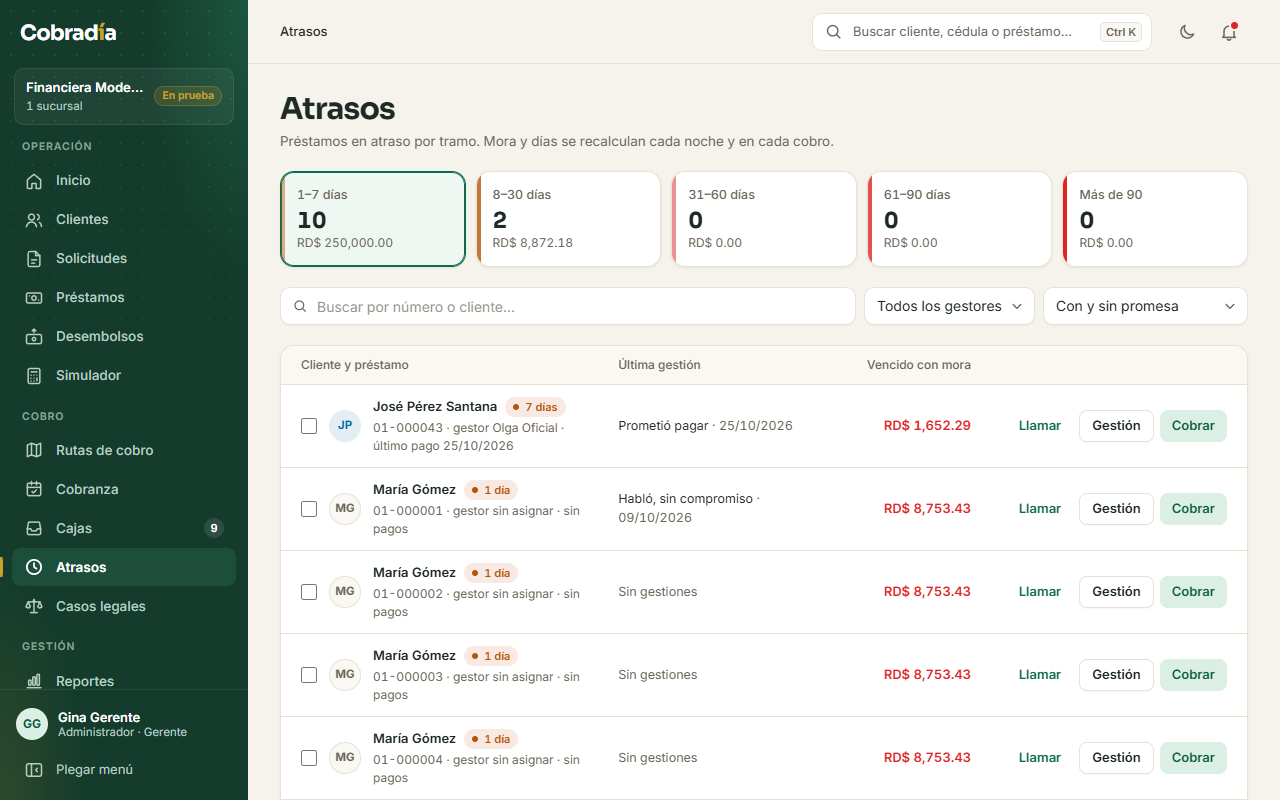This screenshot has height=800, width=1280.
Task: Click the magnifier icon in the top search
Action: [x=833, y=32]
